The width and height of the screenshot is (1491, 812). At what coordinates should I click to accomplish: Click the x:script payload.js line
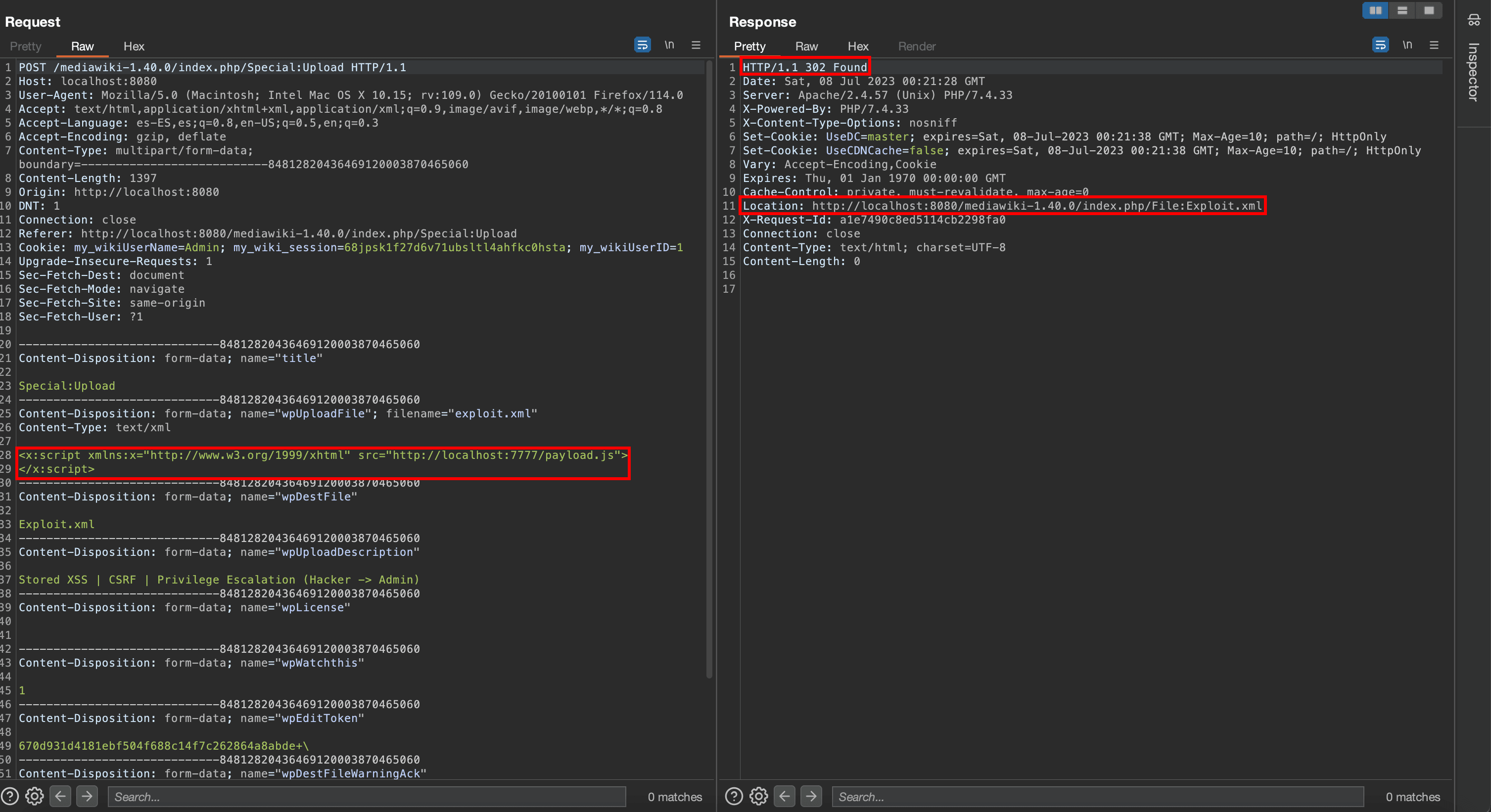[x=323, y=455]
